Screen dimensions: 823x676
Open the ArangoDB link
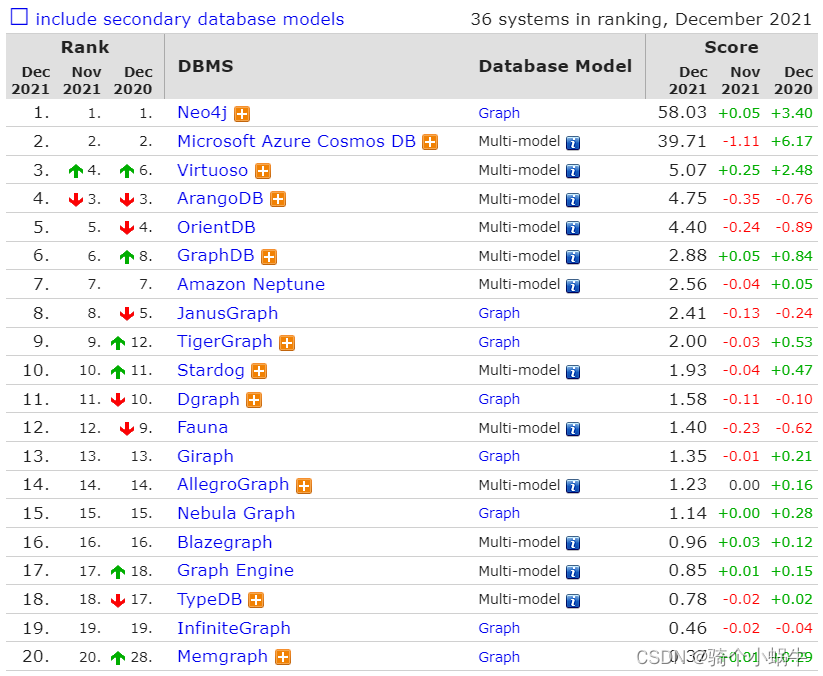click(x=220, y=198)
